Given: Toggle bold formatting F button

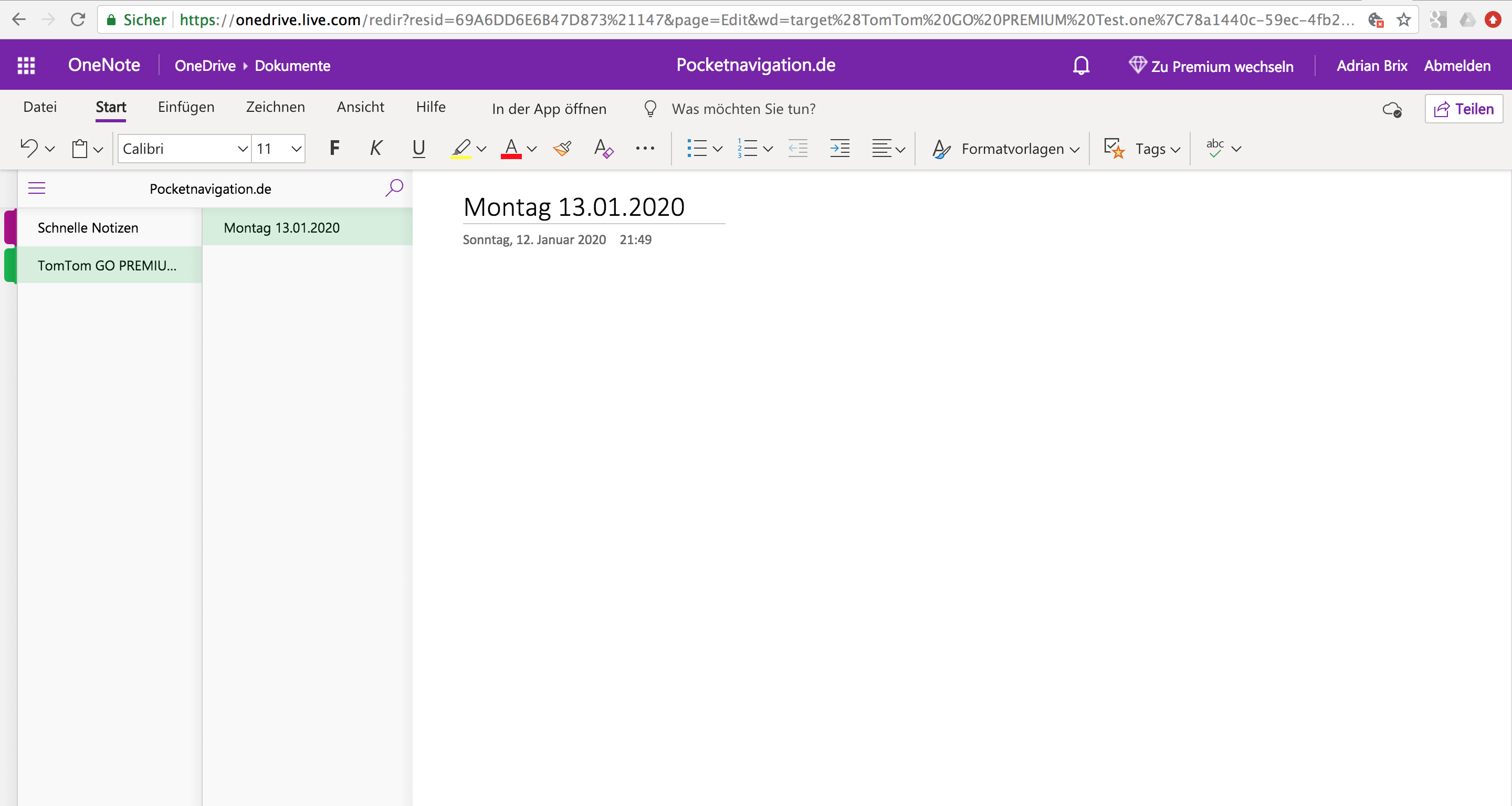Looking at the screenshot, I should coord(334,148).
